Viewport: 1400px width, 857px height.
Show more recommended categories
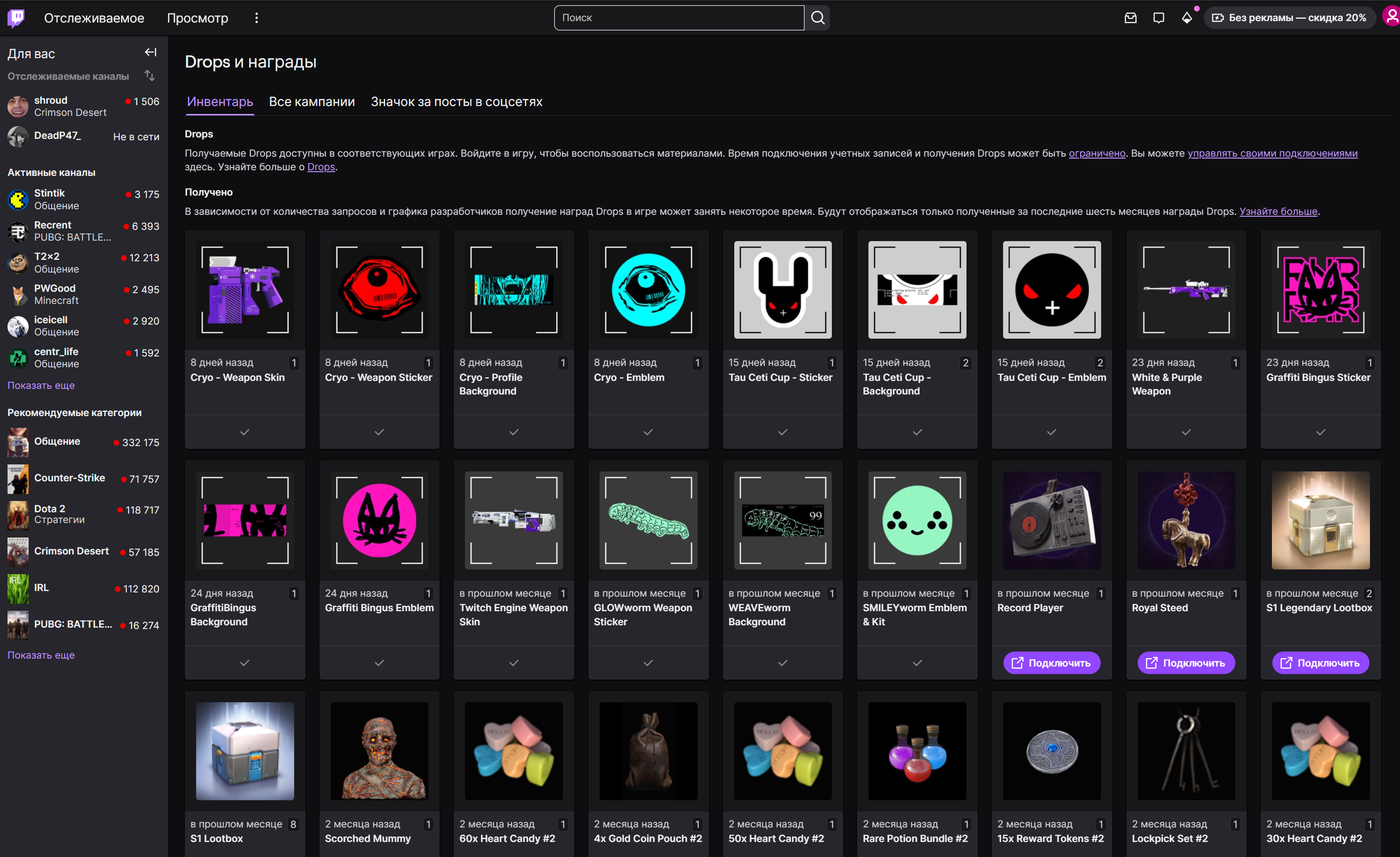click(41, 655)
